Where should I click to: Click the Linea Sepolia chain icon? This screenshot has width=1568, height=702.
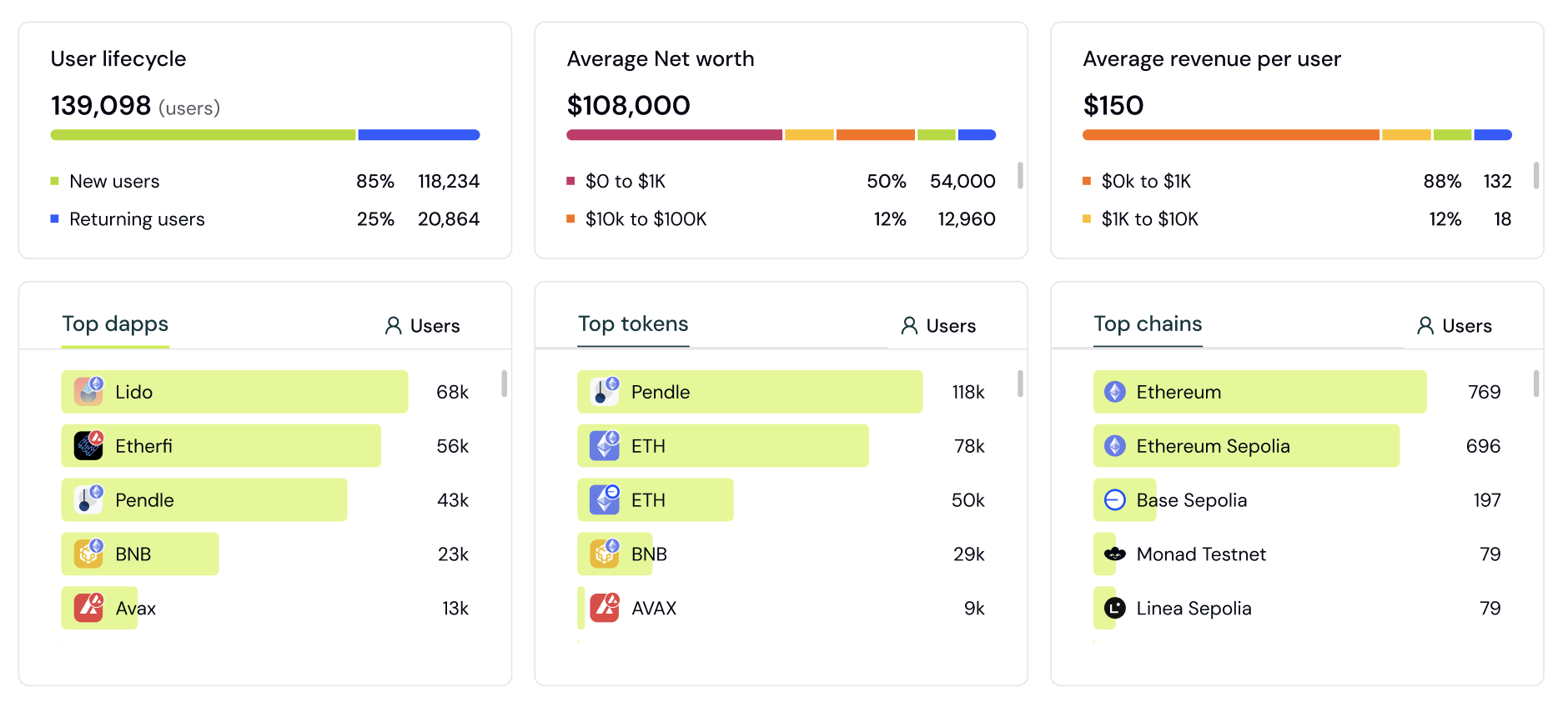[x=1115, y=608]
